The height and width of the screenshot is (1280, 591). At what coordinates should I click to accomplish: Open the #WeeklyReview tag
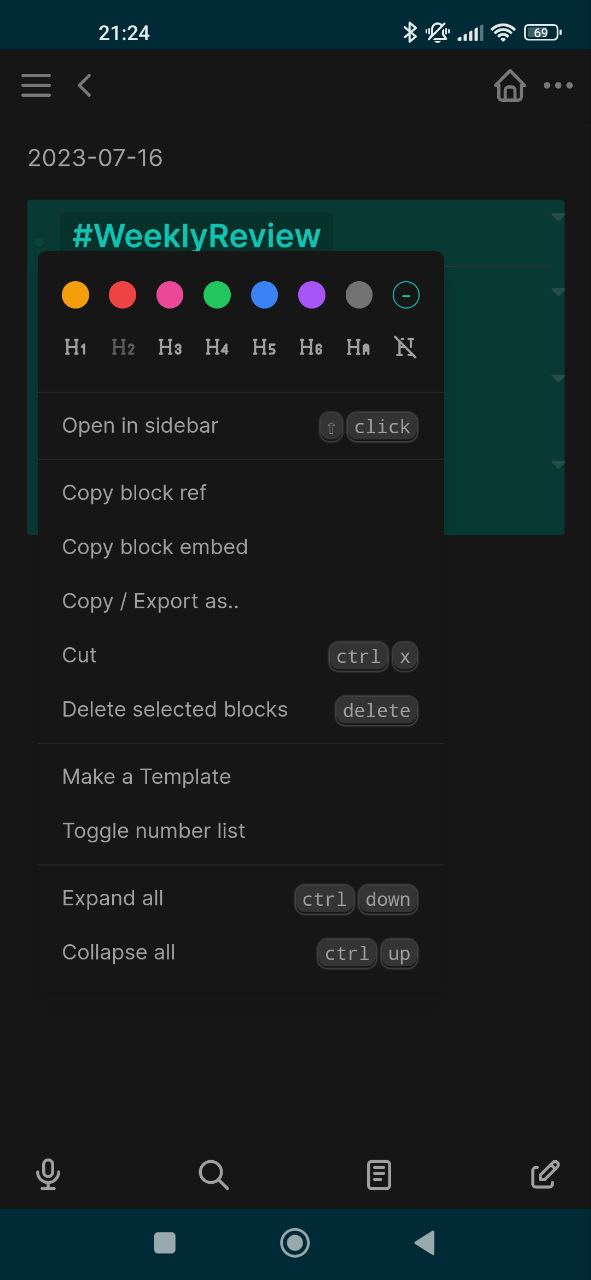point(195,236)
